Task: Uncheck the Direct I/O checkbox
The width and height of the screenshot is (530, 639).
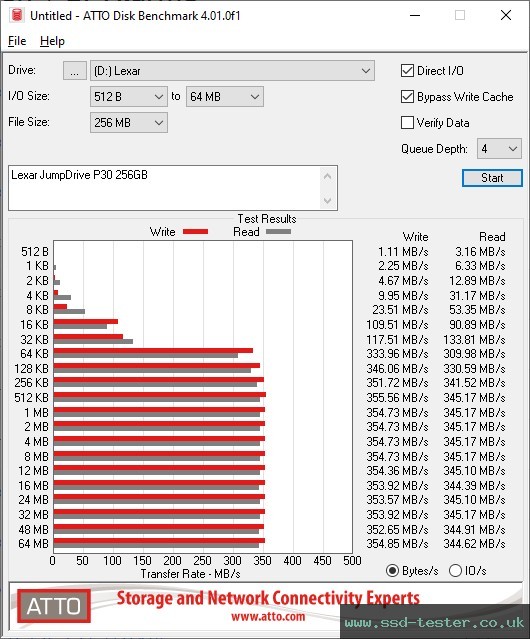Action: point(407,71)
